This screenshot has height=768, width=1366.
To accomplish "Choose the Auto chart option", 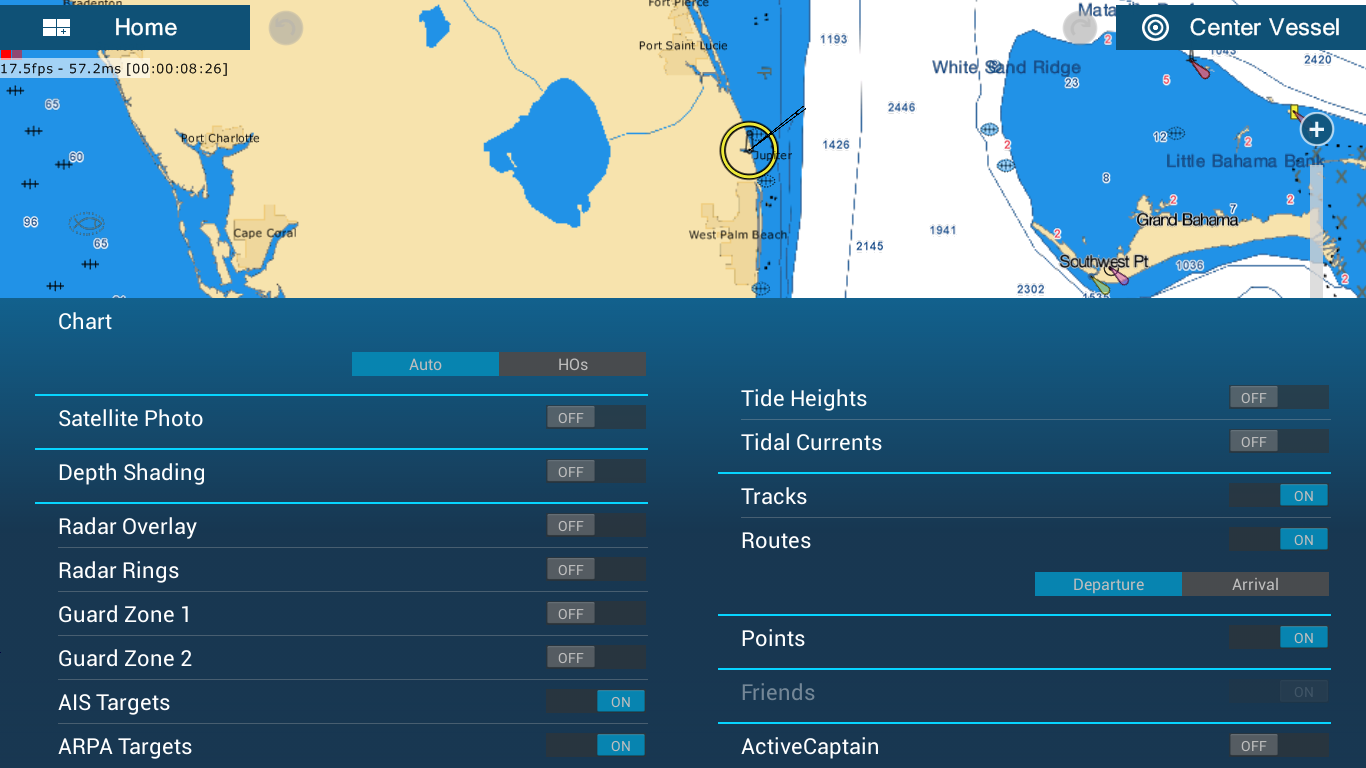I will 425,365.
